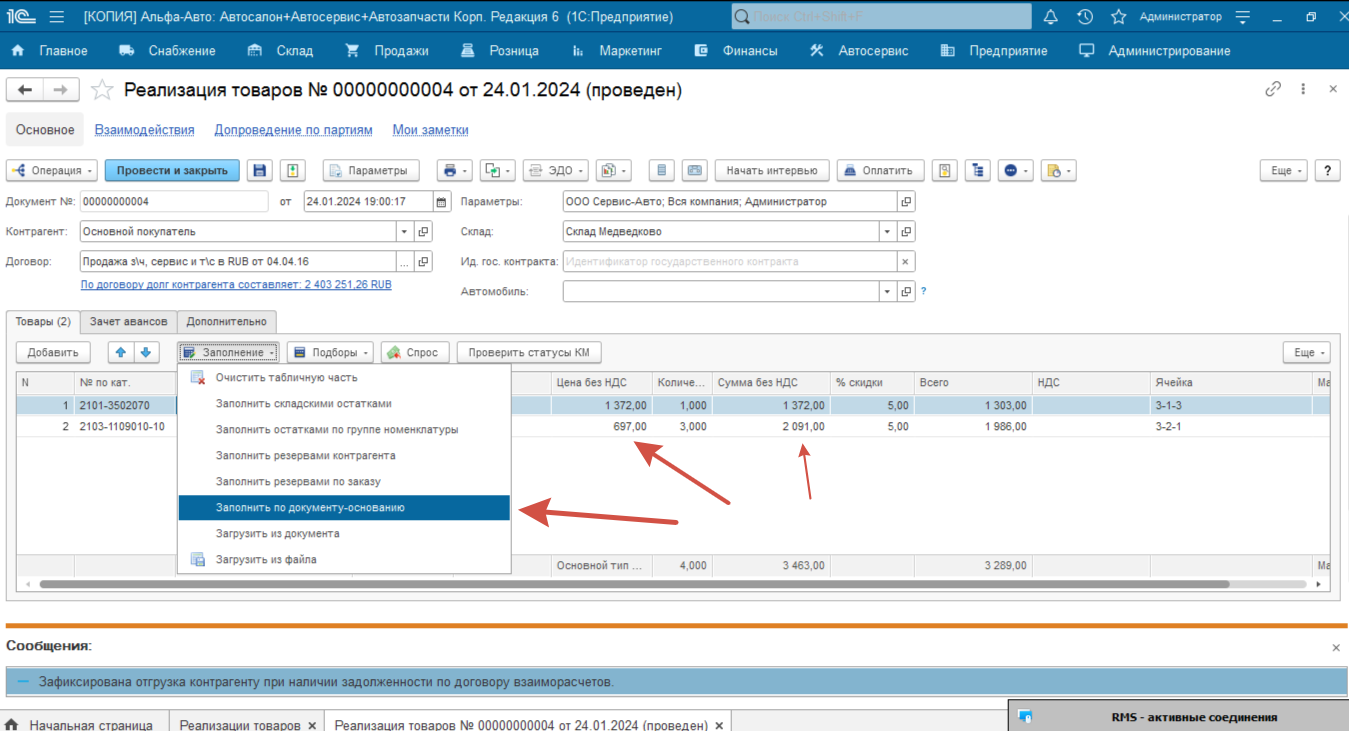Viewport: 1349px width, 731px height.
Task: Open the top toolbar Еще menu
Action: [x=1285, y=171]
